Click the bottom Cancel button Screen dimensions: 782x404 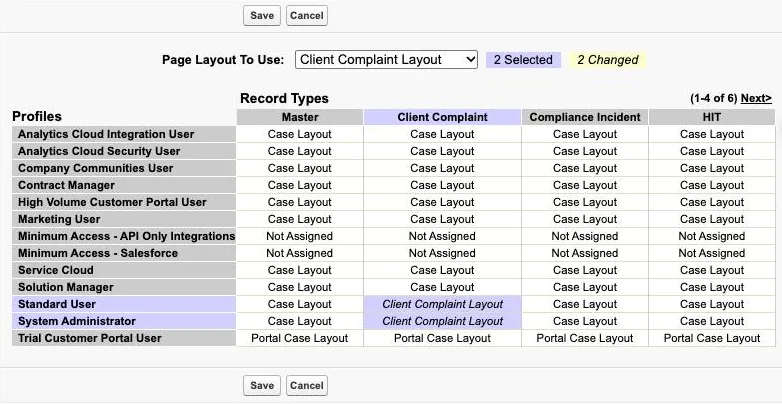[x=307, y=386]
